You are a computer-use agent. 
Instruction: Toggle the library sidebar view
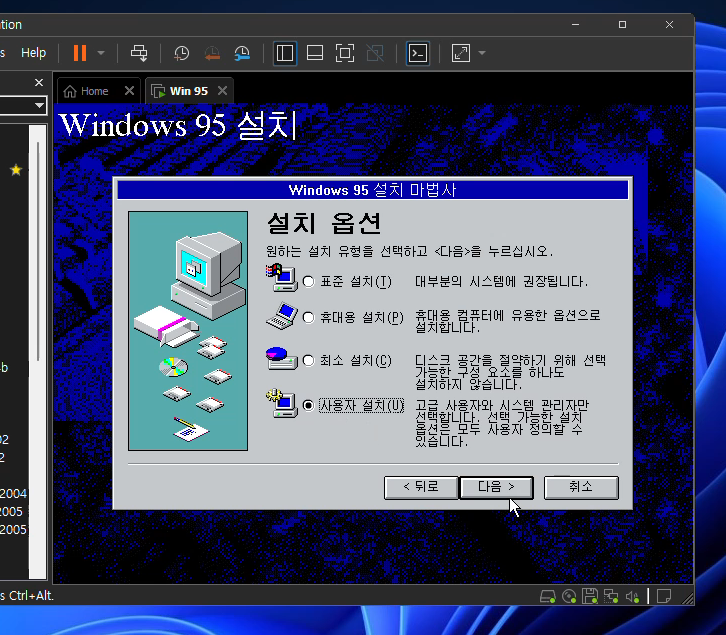click(x=285, y=53)
